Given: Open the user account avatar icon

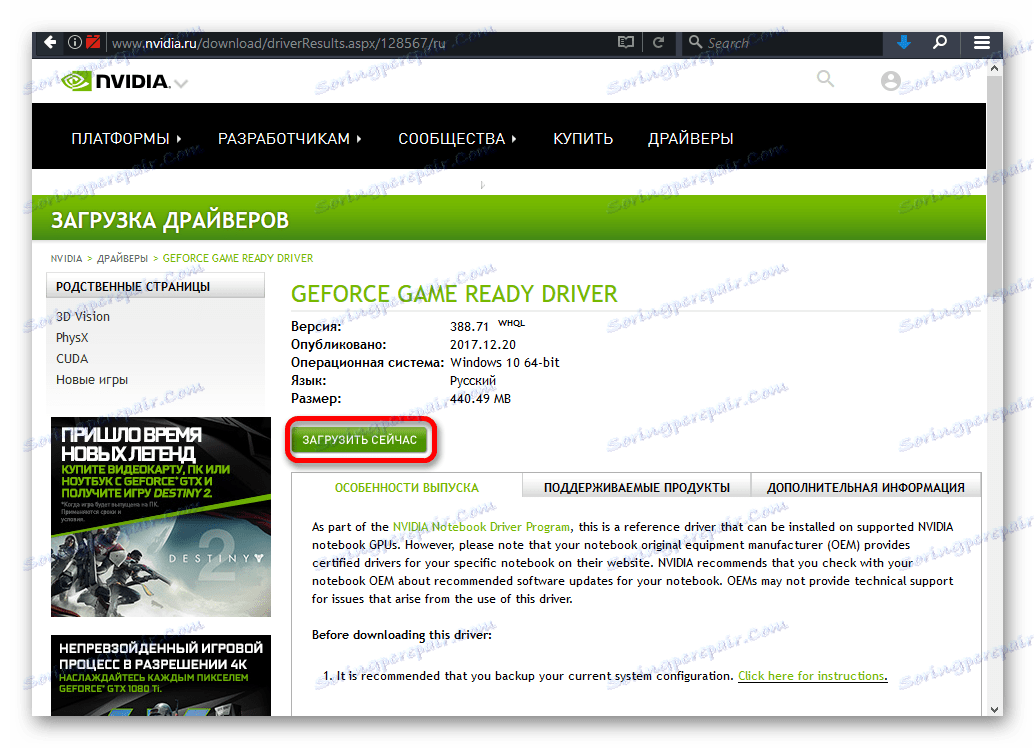Looking at the screenshot, I should [890, 81].
